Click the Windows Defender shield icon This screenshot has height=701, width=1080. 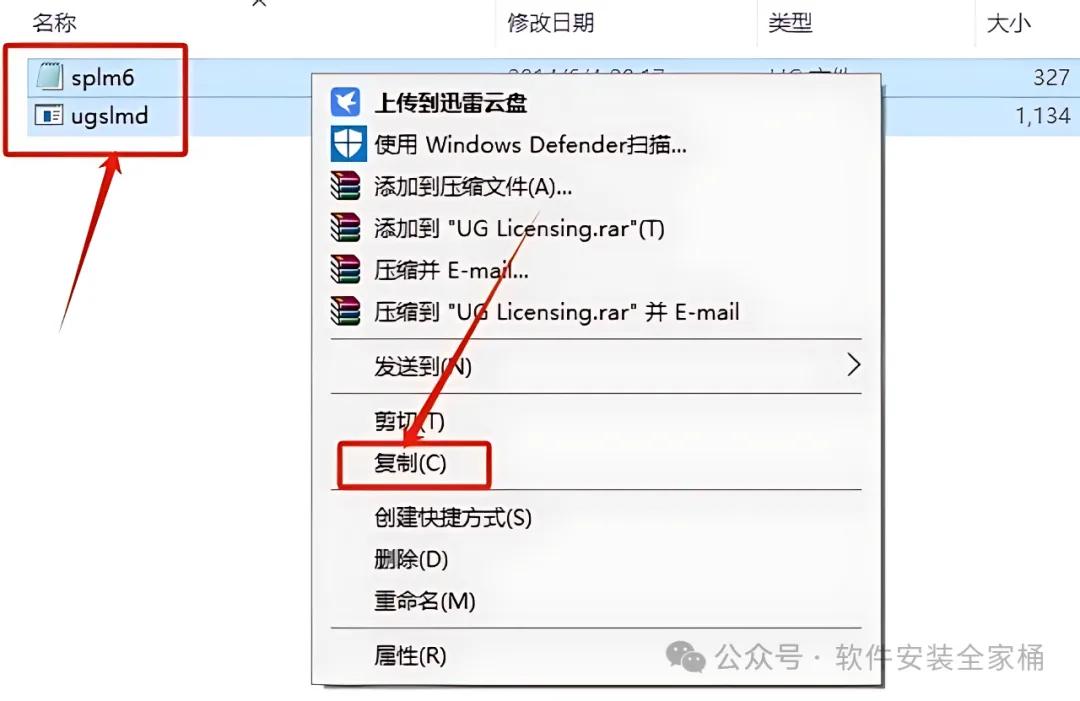(348, 144)
